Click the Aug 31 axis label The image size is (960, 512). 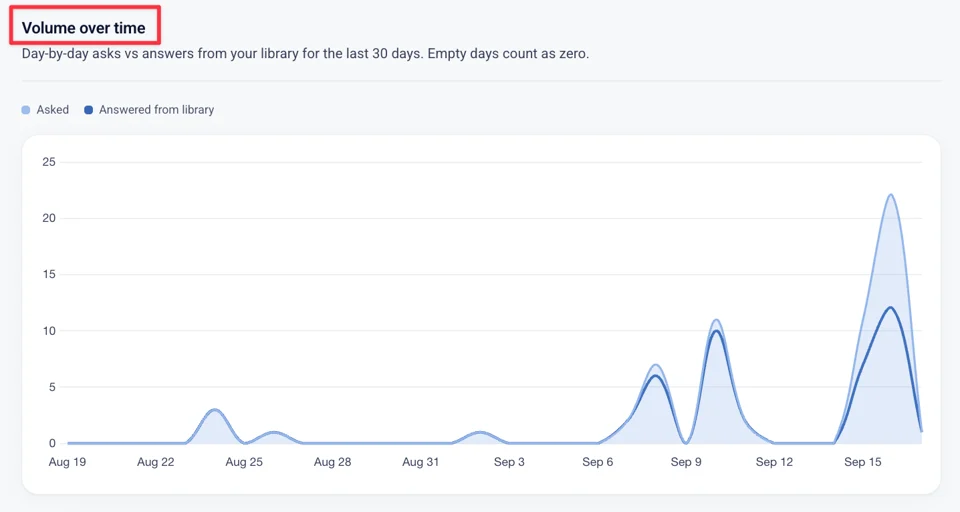point(421,462)
